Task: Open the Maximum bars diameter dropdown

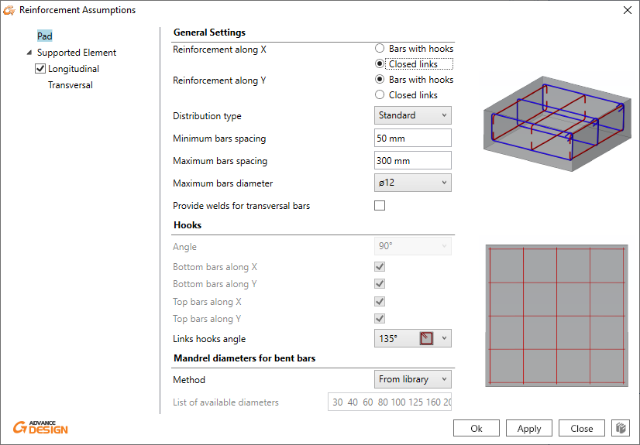Action: [414, 183]
